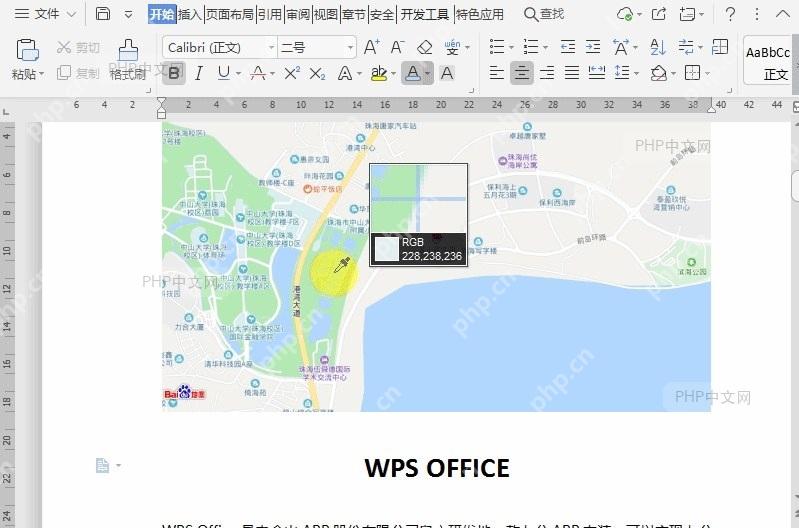
Task: Open help with the question mark icon
Action: [x=730, y=14]
